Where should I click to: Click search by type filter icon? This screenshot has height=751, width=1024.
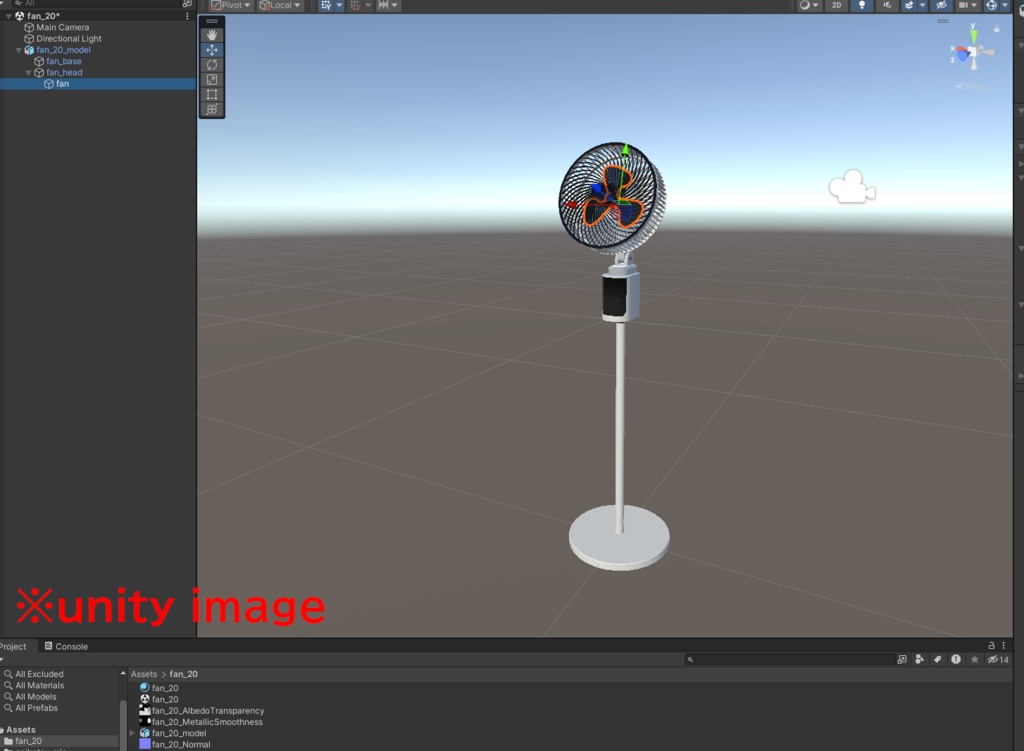pos(920,660)
